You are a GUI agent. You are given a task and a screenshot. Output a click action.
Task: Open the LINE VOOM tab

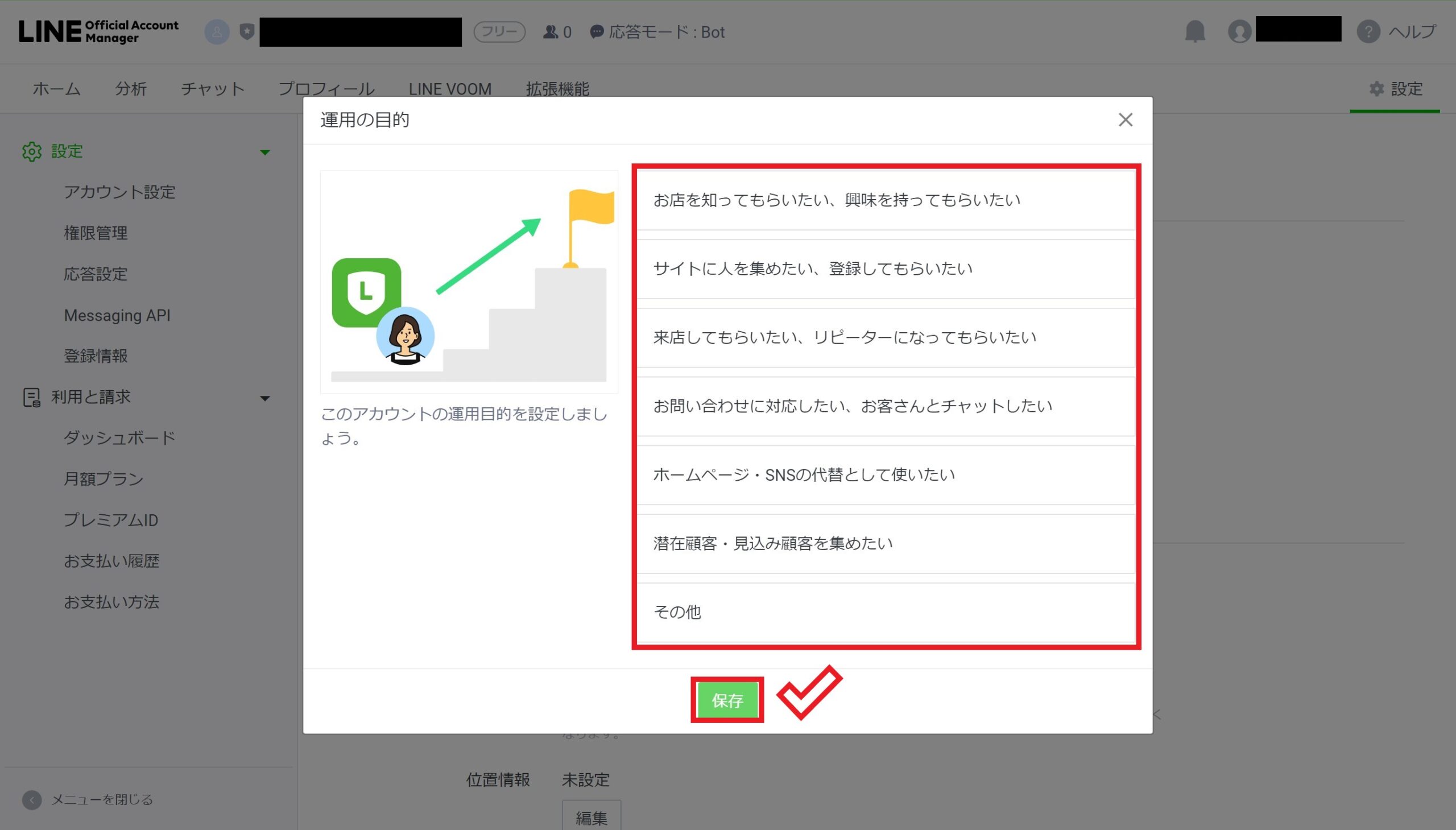tap(450, 89)
